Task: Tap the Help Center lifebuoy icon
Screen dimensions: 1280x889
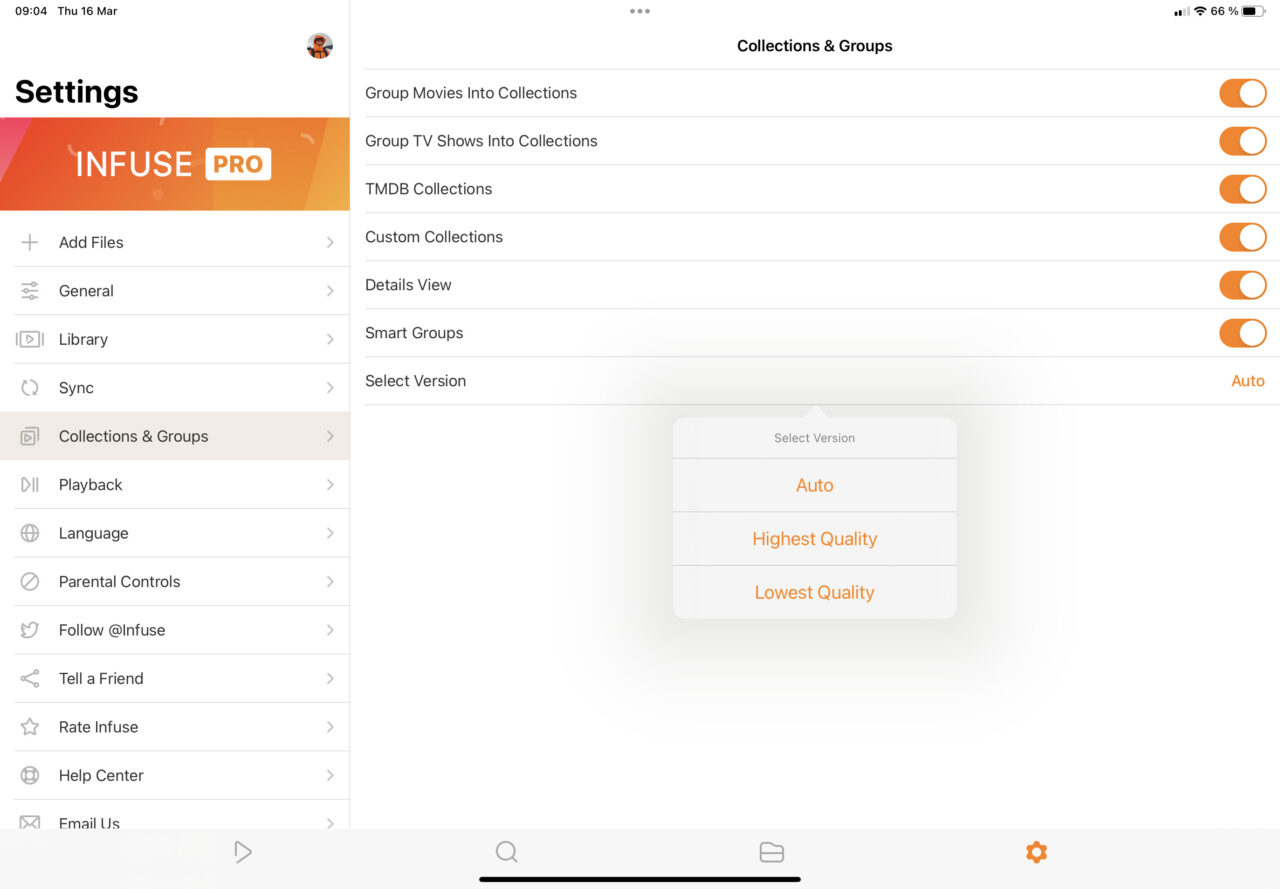Action: tap(30, 775)
